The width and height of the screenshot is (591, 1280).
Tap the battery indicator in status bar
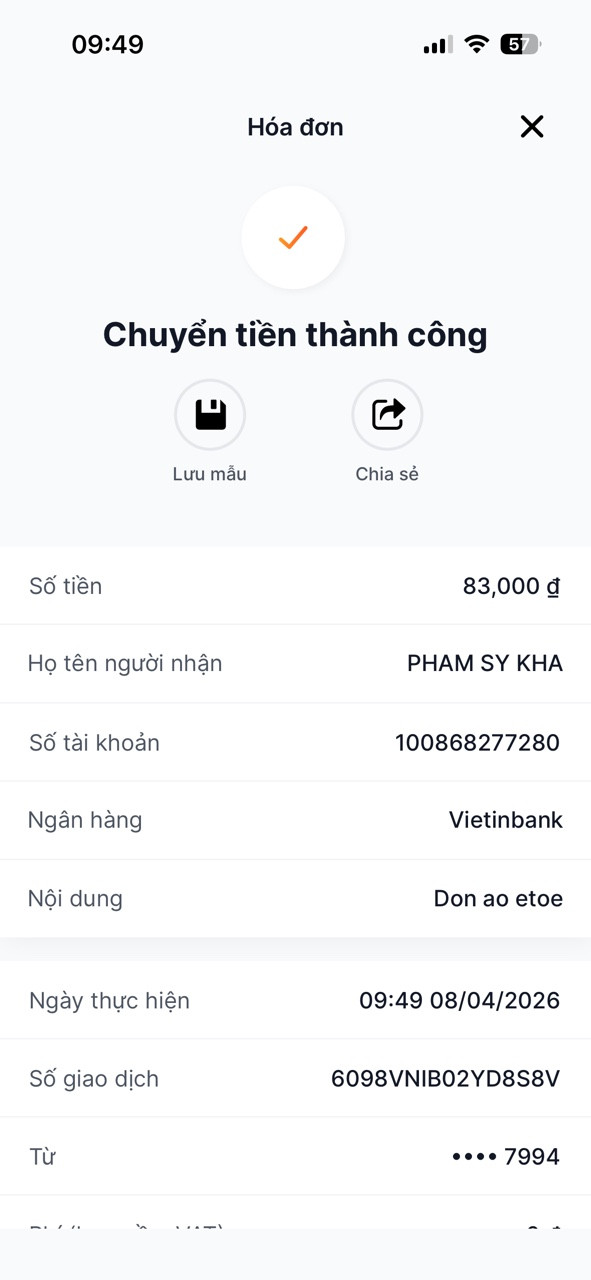pyautogui.click(x=521, y=44)
